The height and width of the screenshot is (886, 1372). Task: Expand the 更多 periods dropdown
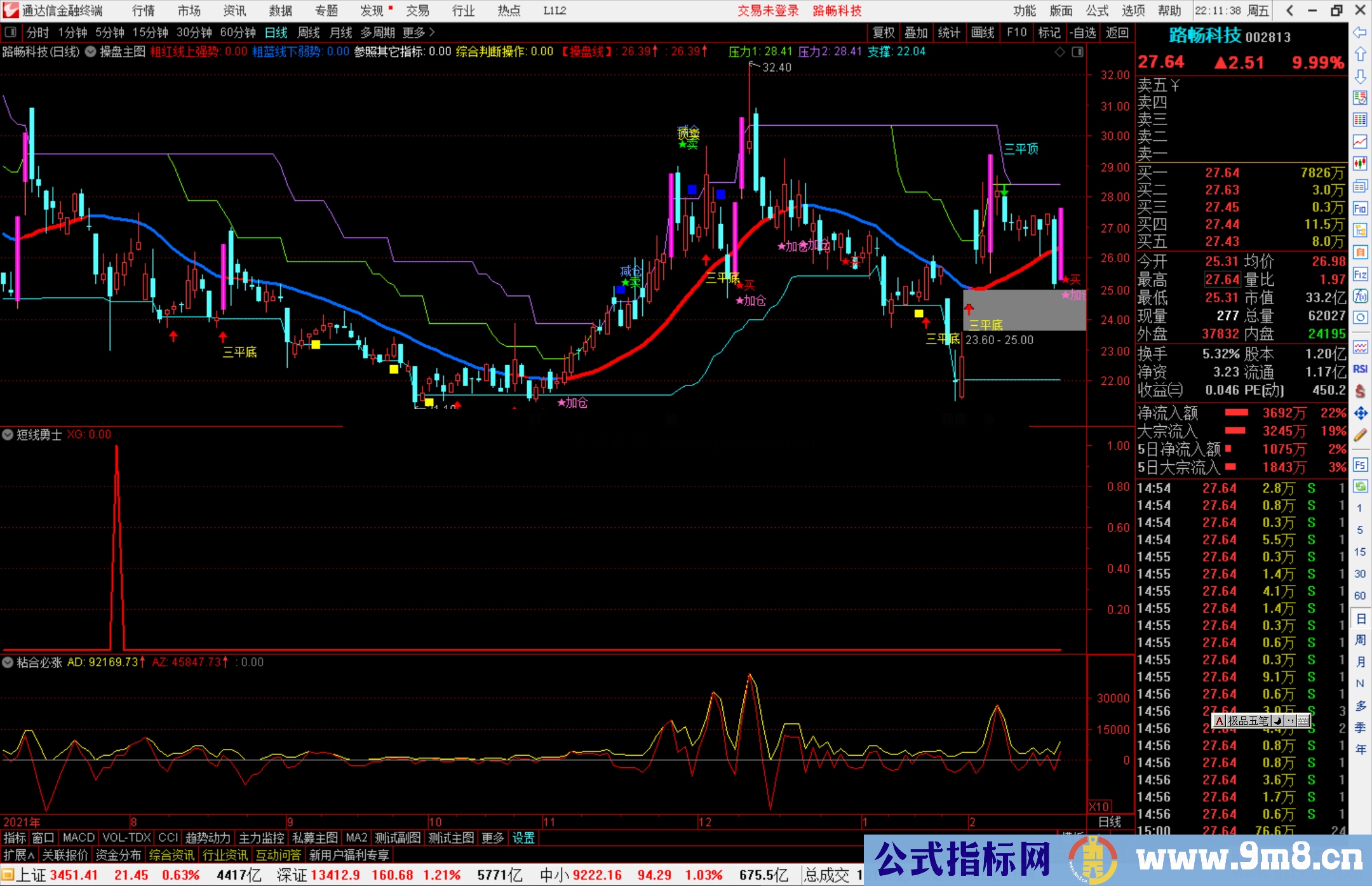419,32
